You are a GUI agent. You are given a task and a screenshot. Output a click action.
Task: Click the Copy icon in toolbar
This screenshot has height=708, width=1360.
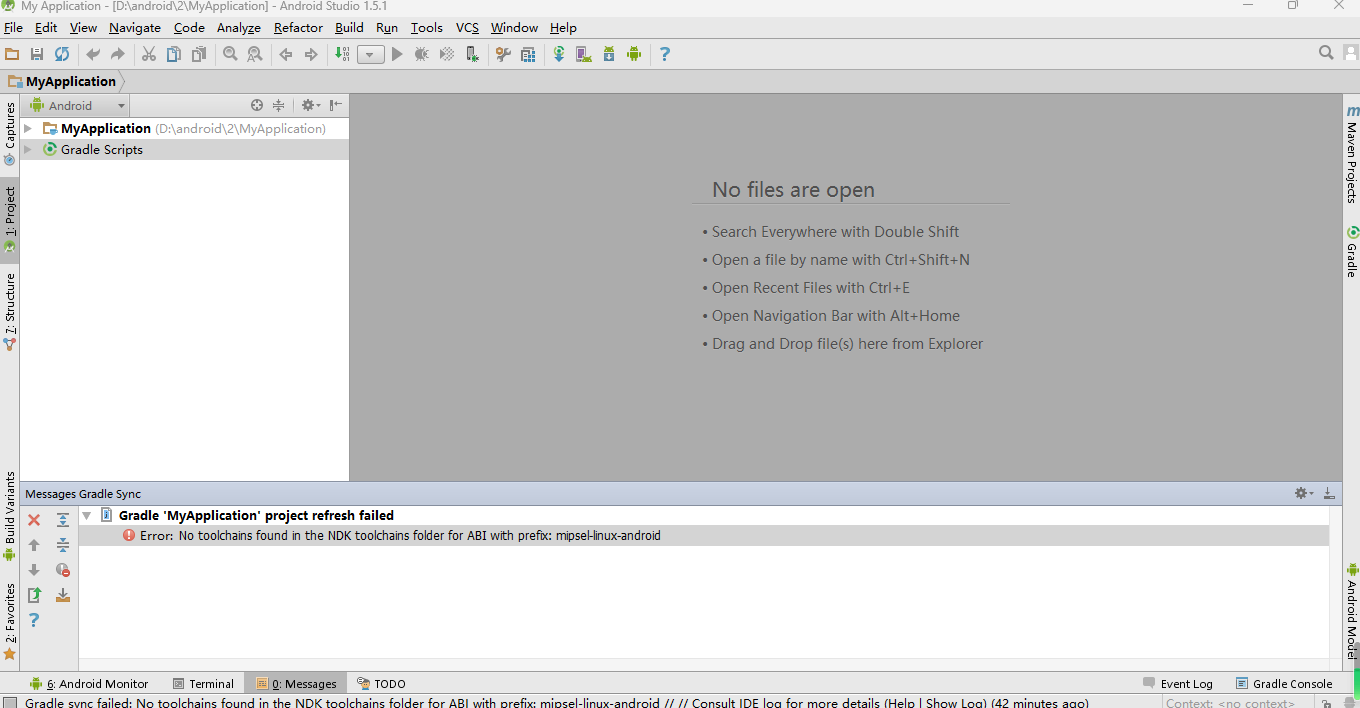(174, 54)
